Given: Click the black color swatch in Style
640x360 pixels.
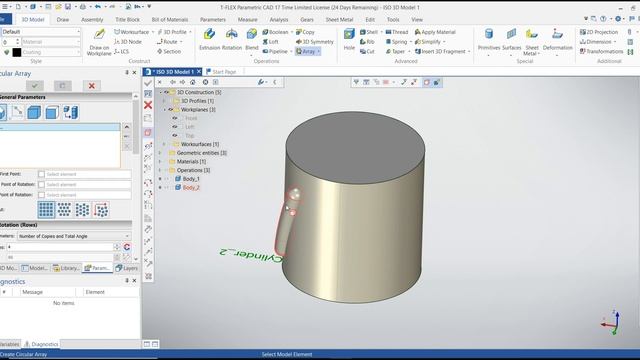Looking at the screenshot, I should (x=17, y=52).
